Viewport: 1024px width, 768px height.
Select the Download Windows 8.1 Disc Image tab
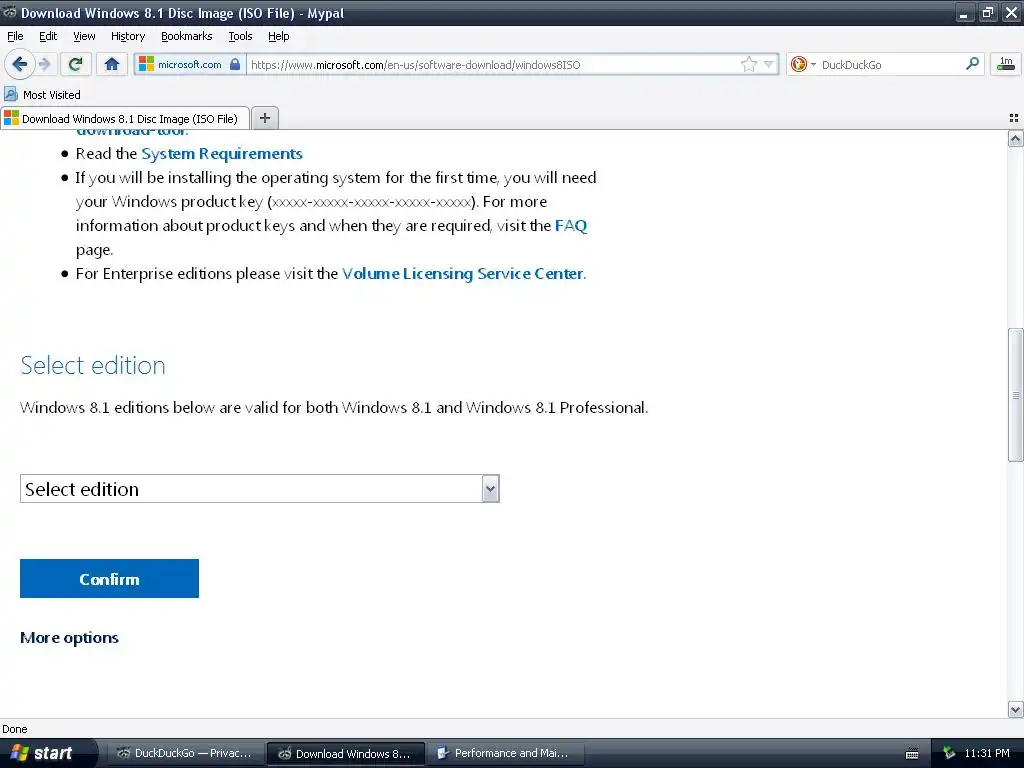[125, 119]
